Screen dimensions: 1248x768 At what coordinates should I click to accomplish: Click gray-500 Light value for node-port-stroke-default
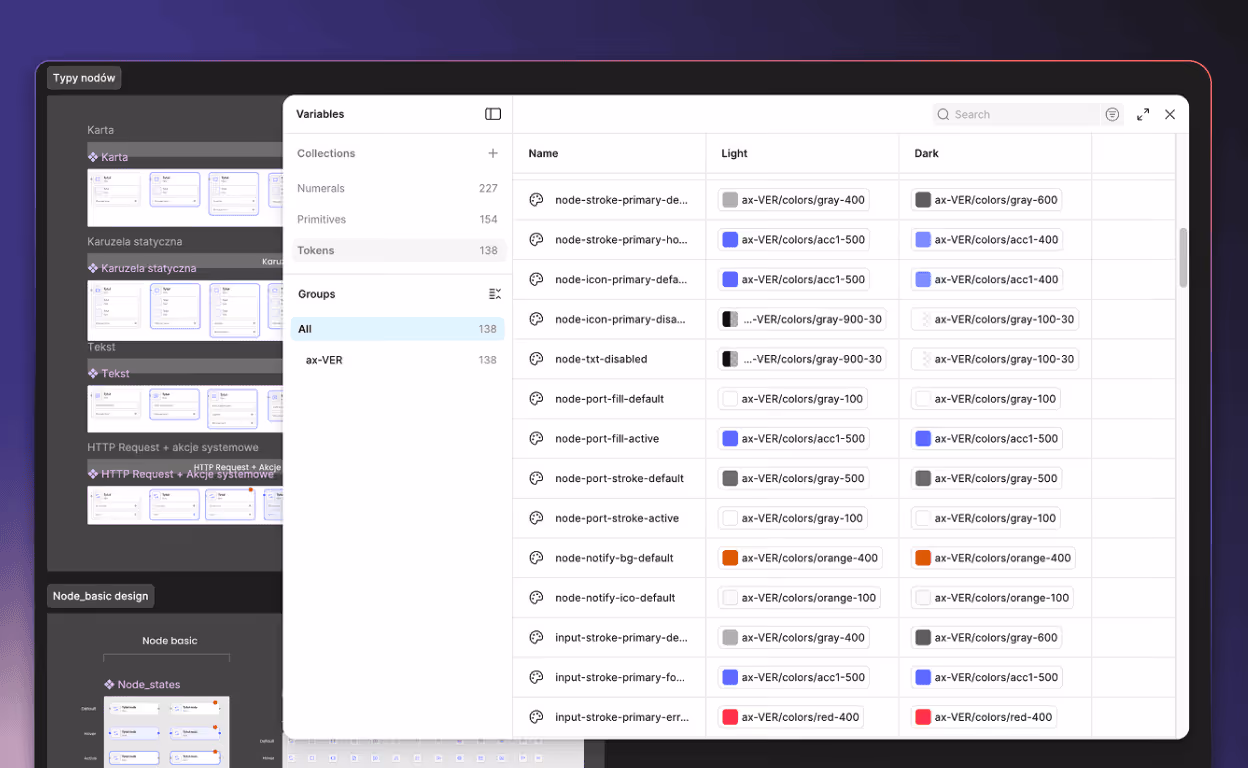(x=793, y=478)
